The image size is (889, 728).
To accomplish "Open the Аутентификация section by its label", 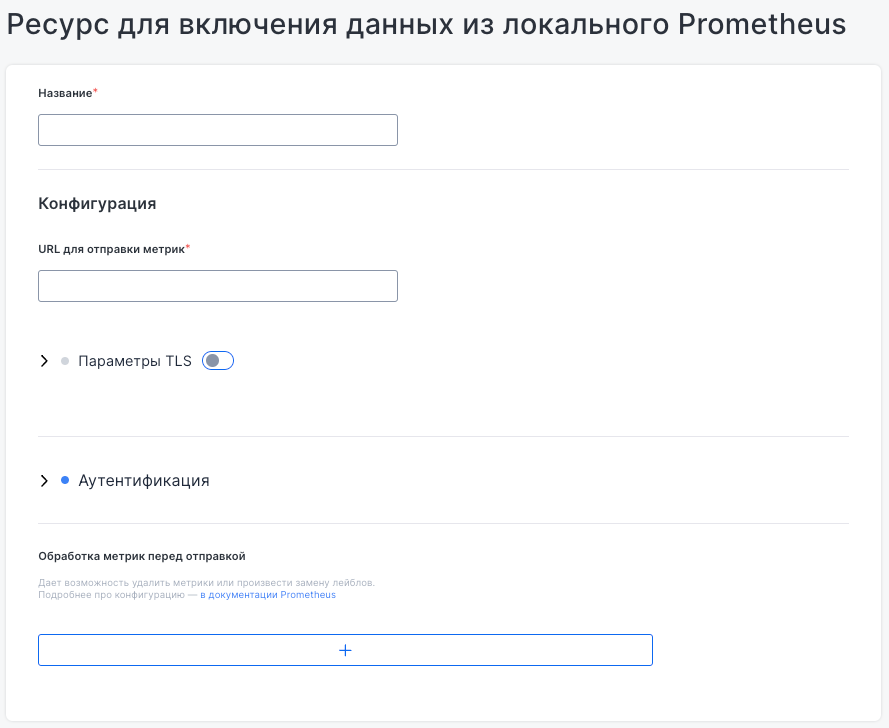I will (144, 481).
